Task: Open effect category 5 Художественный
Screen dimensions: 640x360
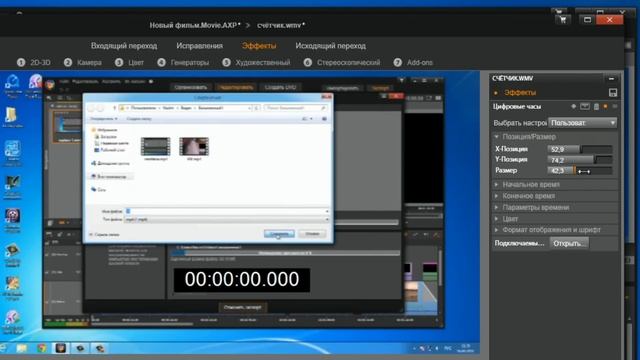Action: pyautogui.click(x=256, y=62)
